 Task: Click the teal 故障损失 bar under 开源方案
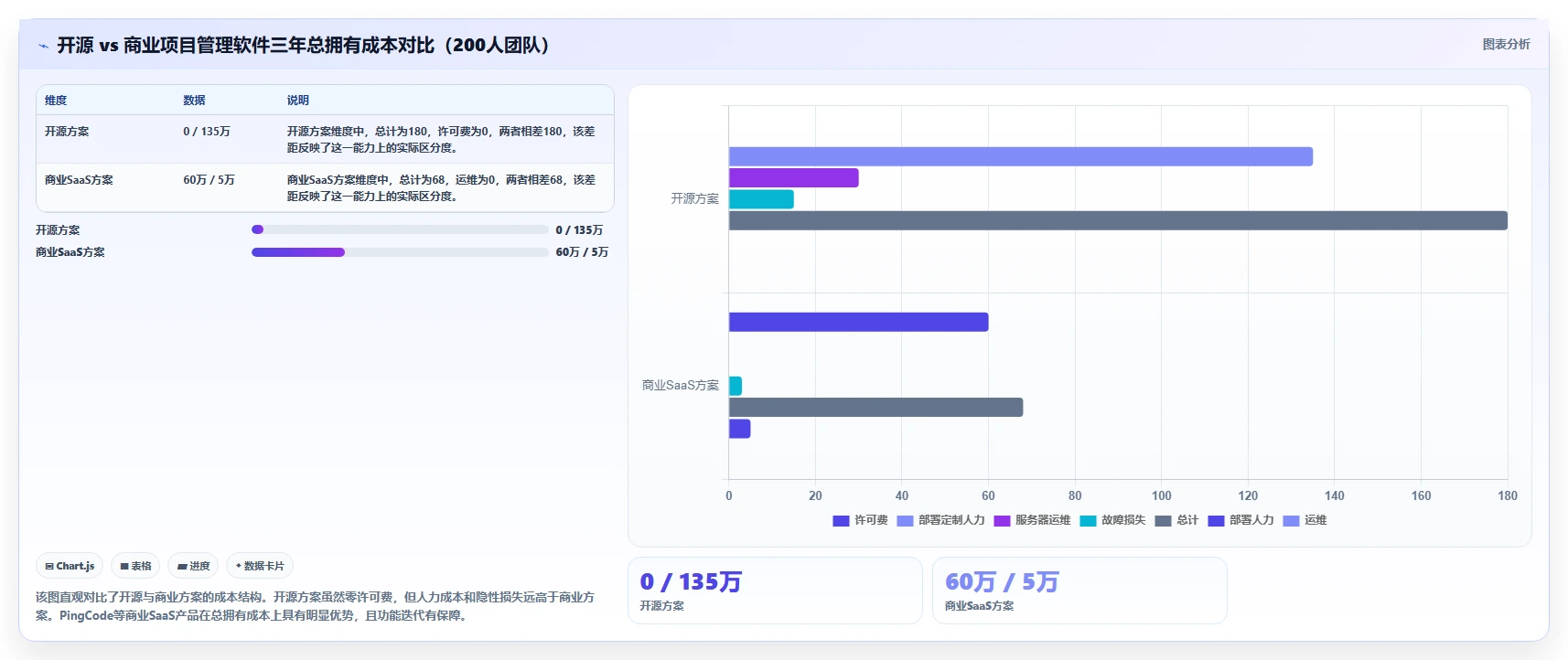coord(761,199)
